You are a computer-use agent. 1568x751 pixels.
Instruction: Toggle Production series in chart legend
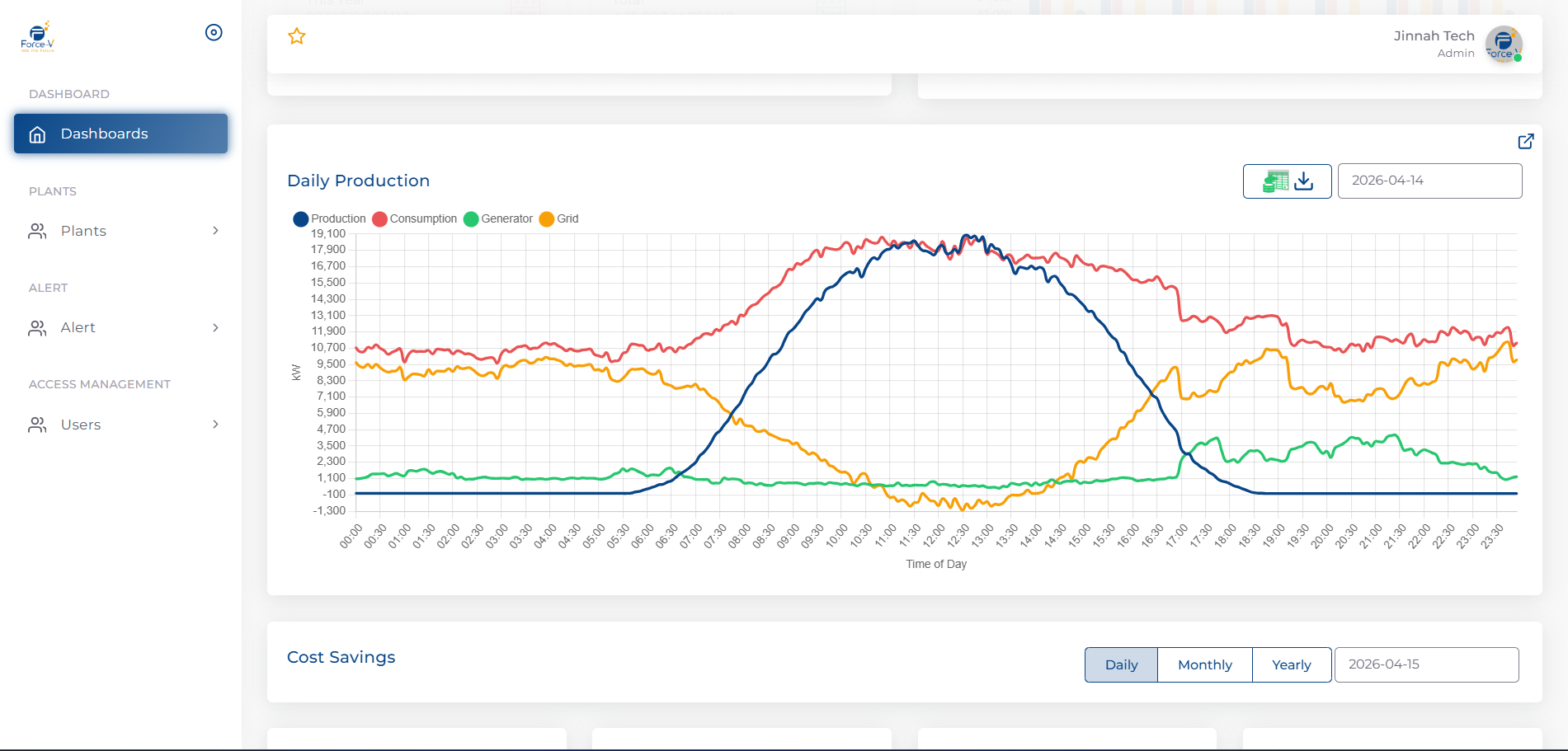tap(329, 218)
